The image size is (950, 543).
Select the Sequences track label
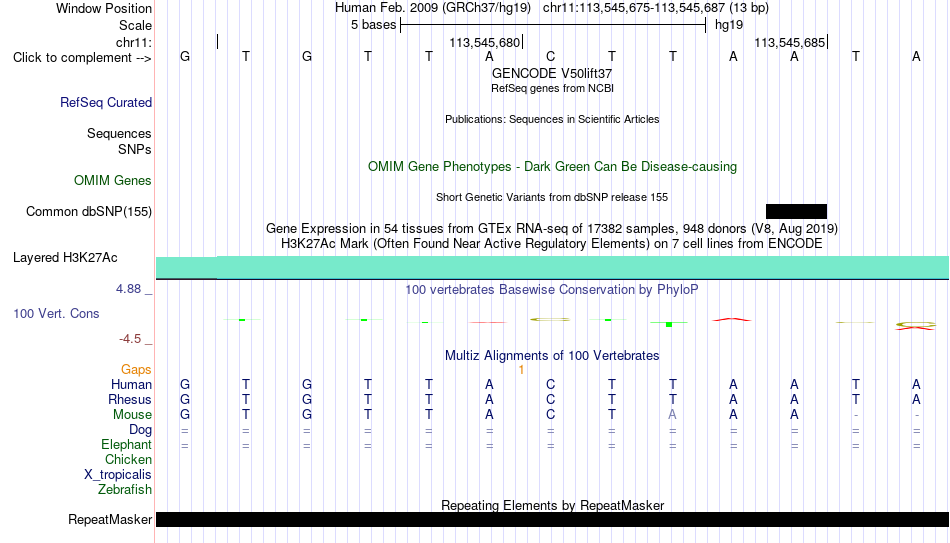pos(119,133)
